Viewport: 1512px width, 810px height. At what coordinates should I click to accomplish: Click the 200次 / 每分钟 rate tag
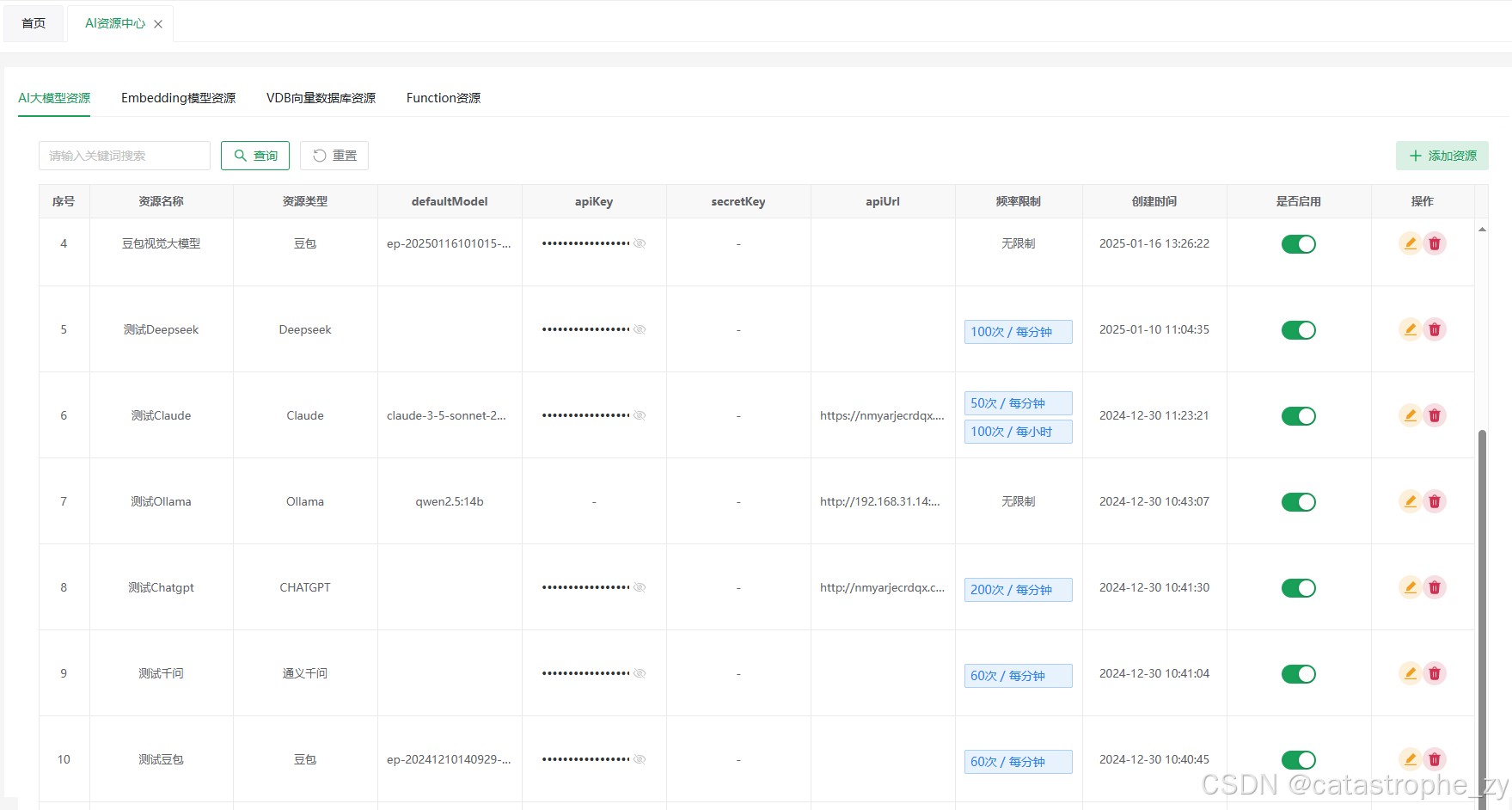1018,590
